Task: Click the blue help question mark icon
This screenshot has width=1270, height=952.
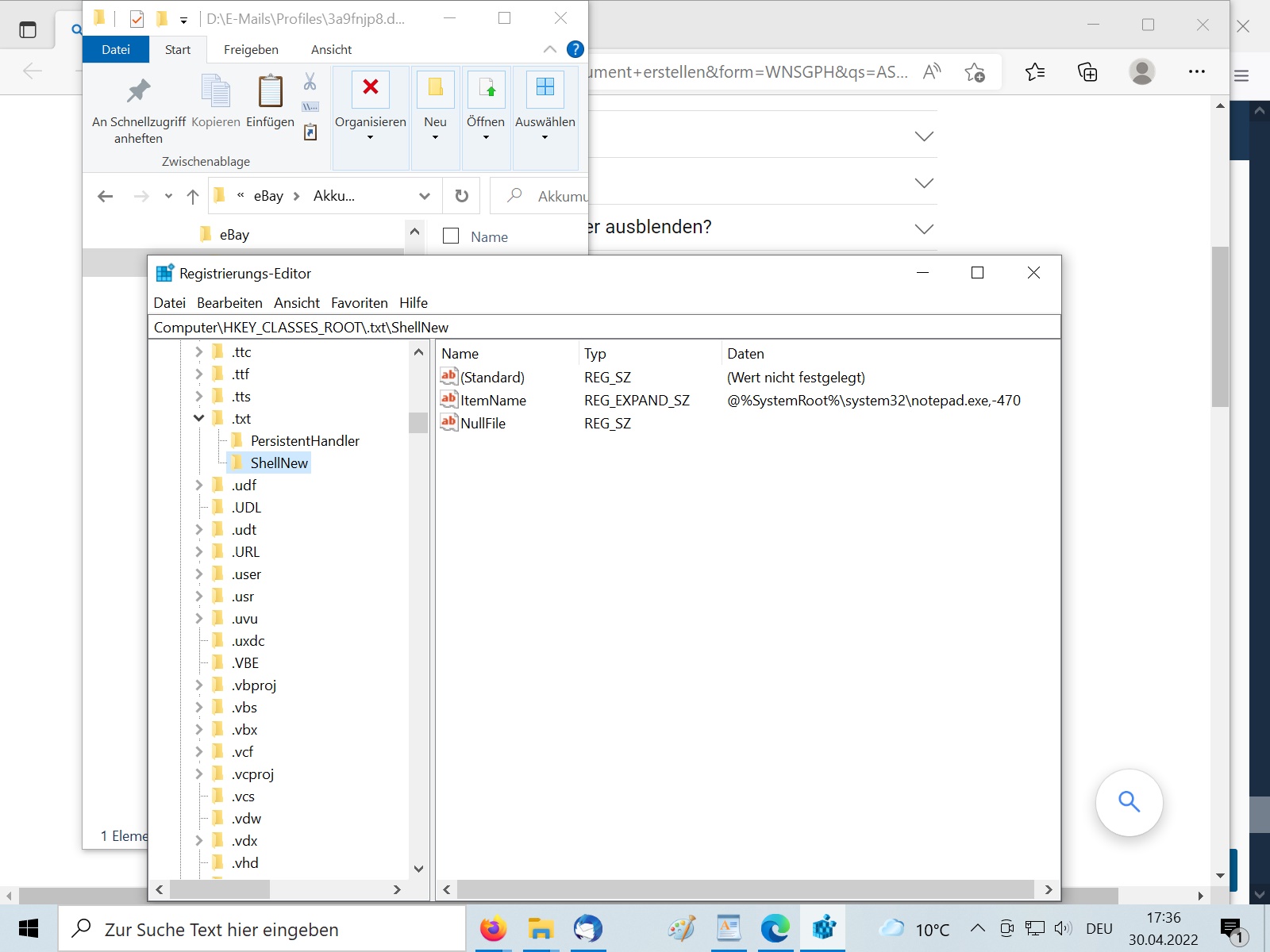Action: pyautogui.click(x=575, y=49)
